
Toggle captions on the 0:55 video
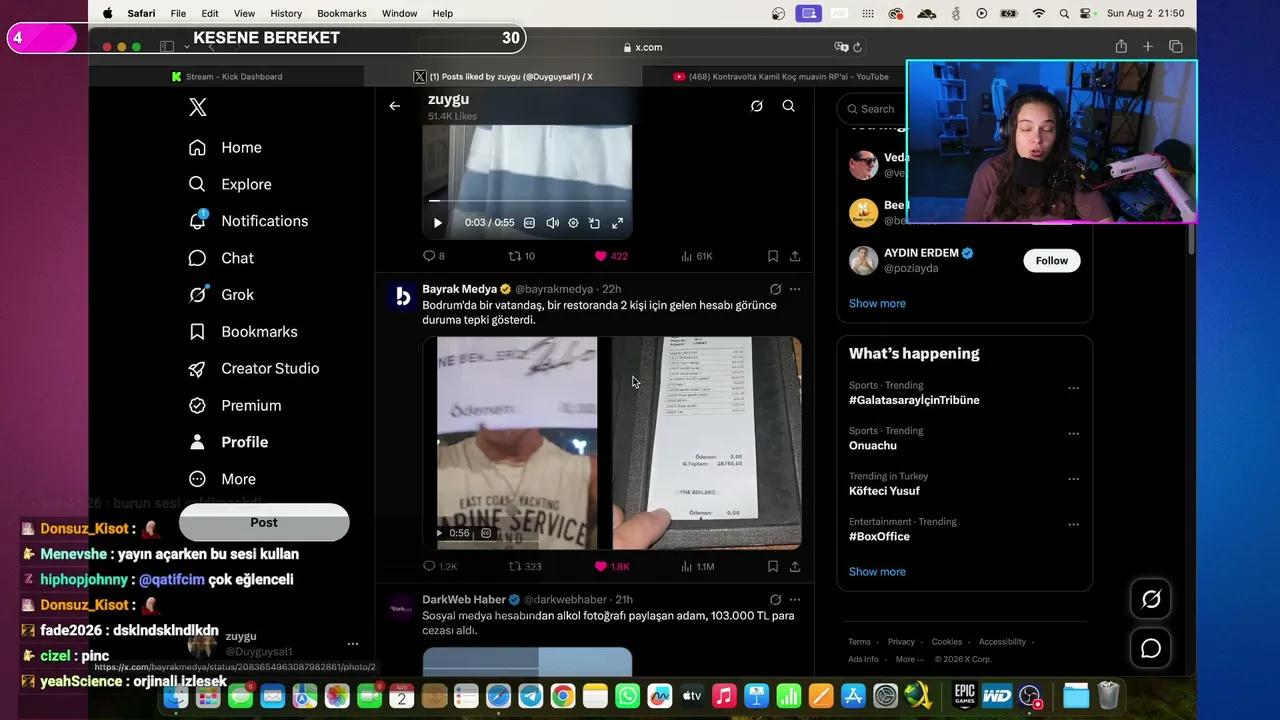click(x=529, y=223)
